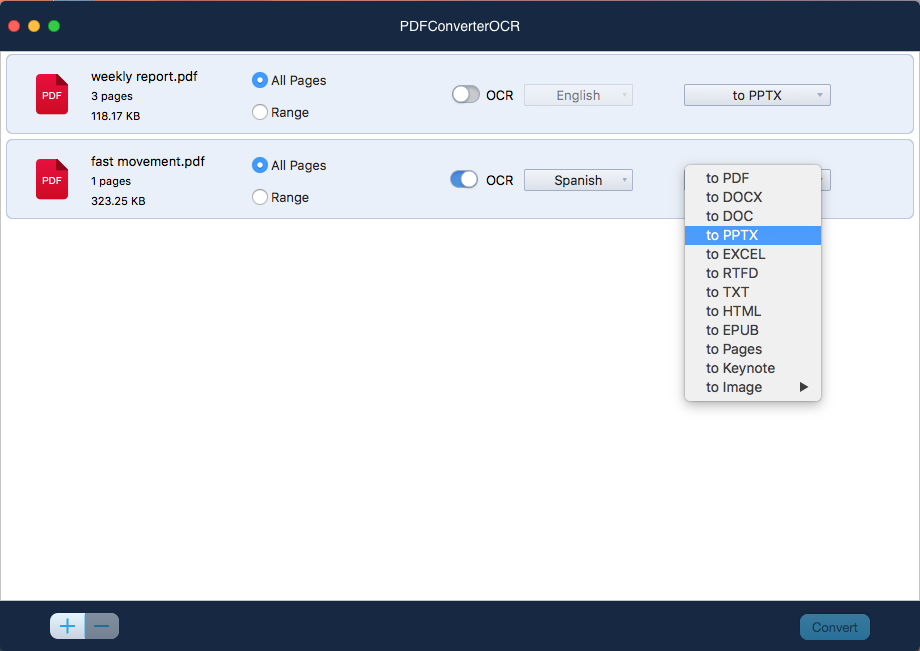The height and width of the screenshot is (651, 920).
Task: Click the PDF icon for fast movement.pdf
Action: (51, 179)
